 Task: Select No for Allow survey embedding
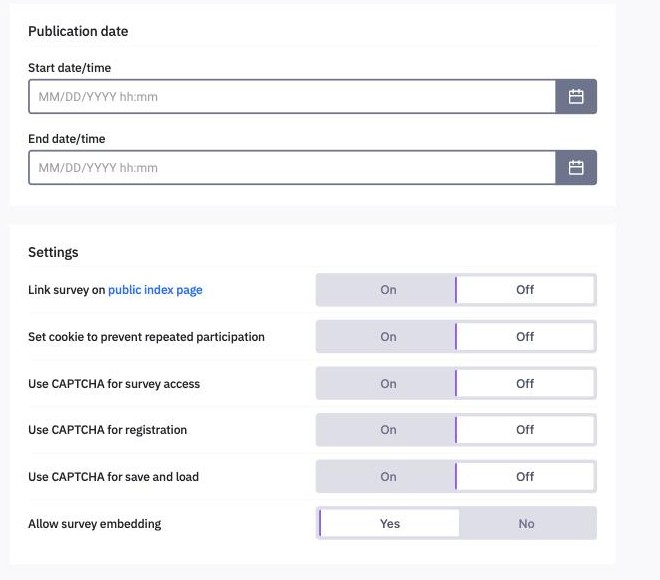pos(527,524)
